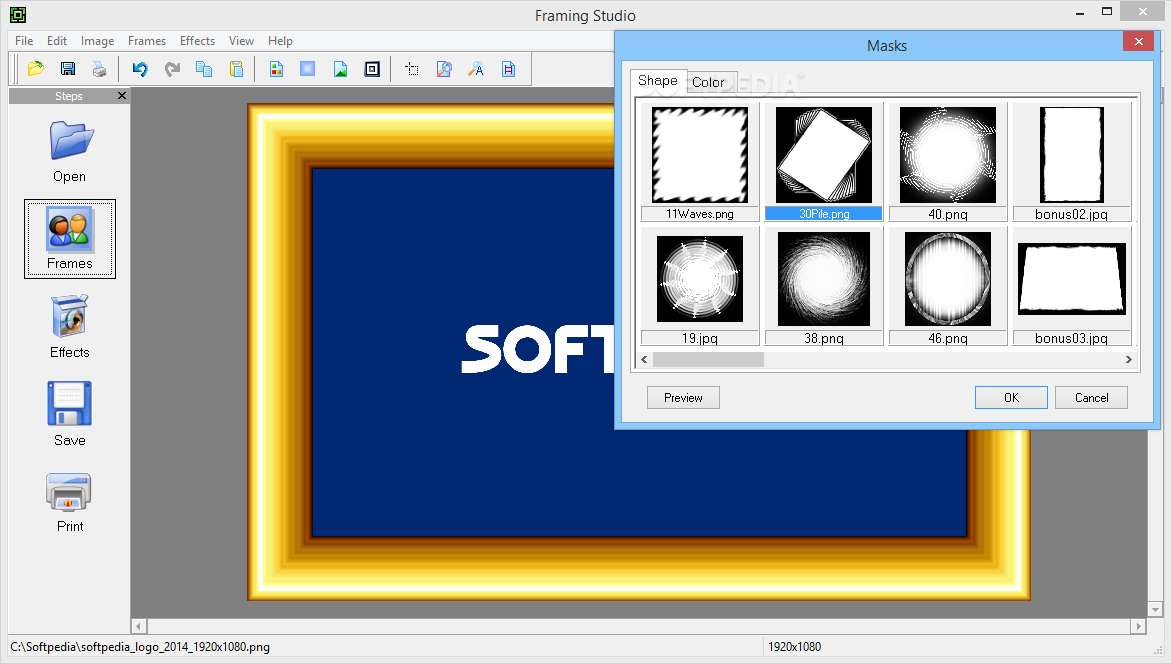The height and width of the screenshot is (664, 1172).
Task: Click the film strip page toolbar icon
Action: click(x=508, y=70)
